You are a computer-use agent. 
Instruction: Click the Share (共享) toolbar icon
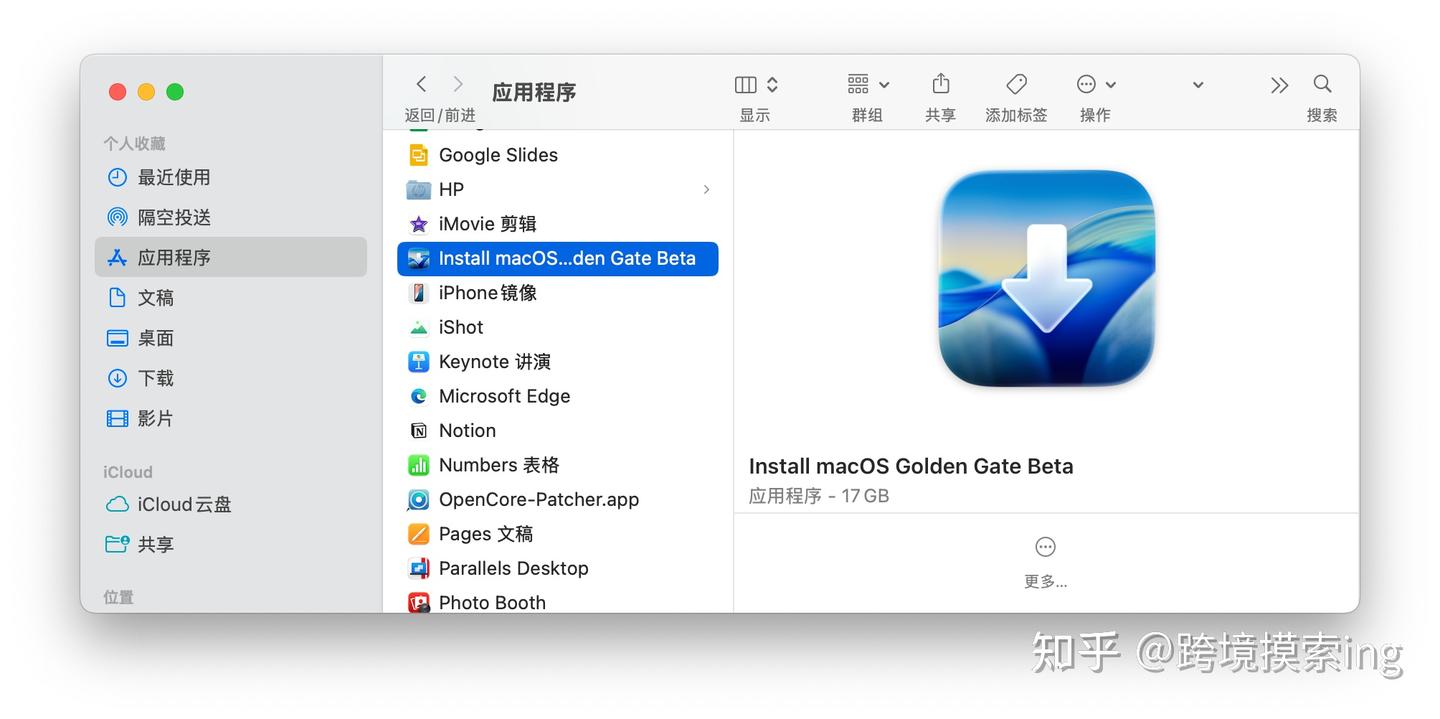click(x=940, y=84)
